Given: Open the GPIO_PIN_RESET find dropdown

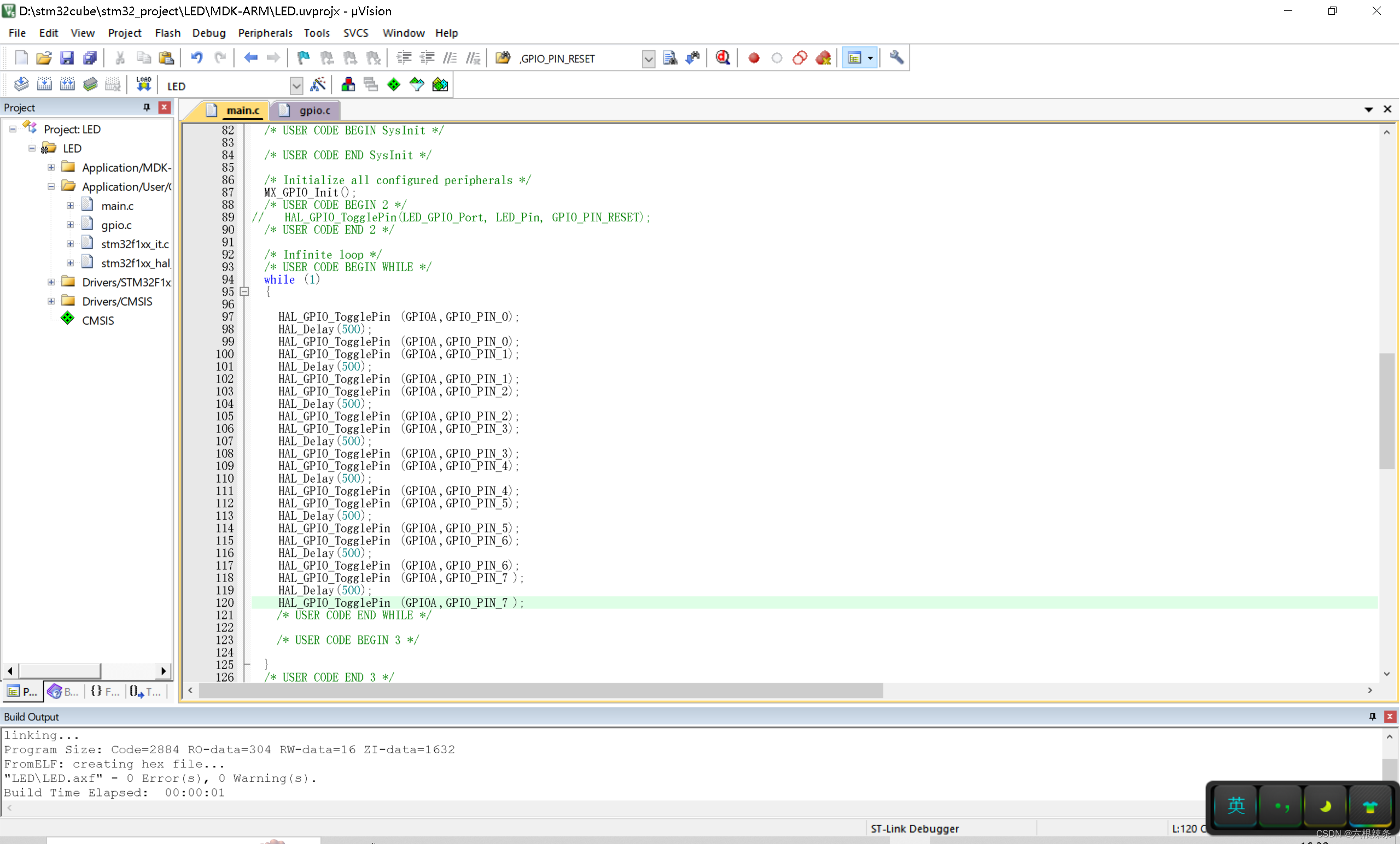Looking at the screenshot, I should (648, 59).
